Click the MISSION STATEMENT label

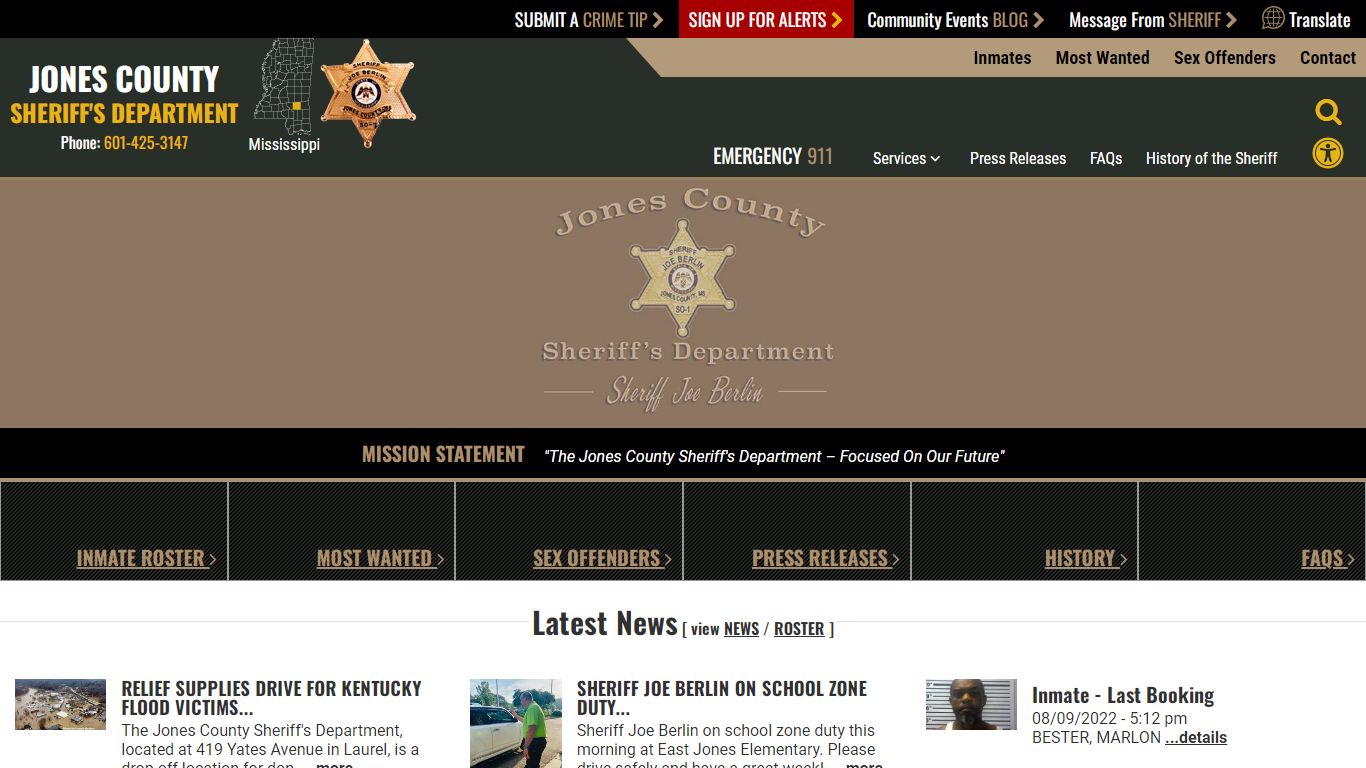(443, 455)
